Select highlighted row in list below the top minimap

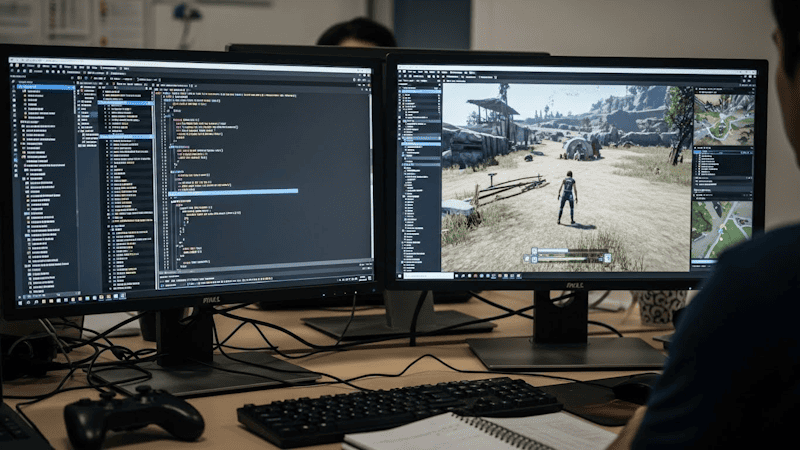pyautogui.click(x=723, y=152)
